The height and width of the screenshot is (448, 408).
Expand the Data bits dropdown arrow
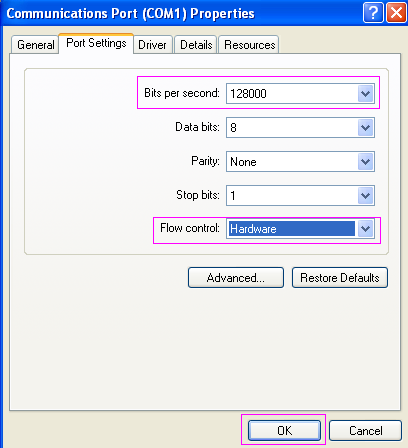click(366, 128)
